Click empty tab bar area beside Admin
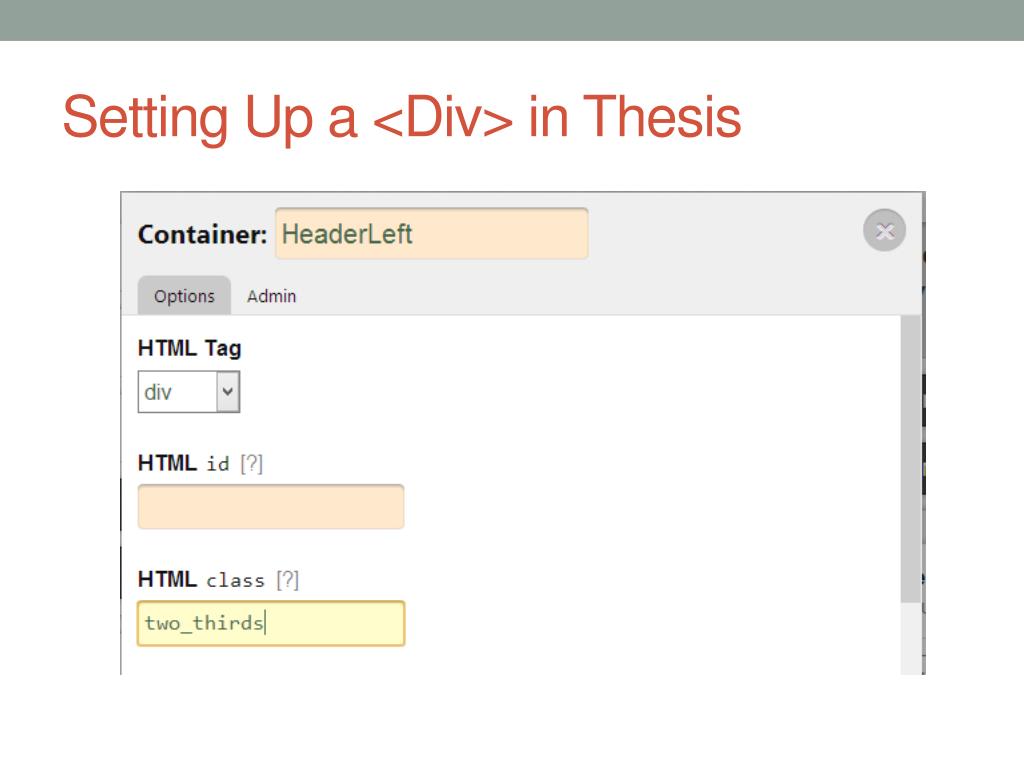This screenshot has height=768, width=1024. pos(588,296)
